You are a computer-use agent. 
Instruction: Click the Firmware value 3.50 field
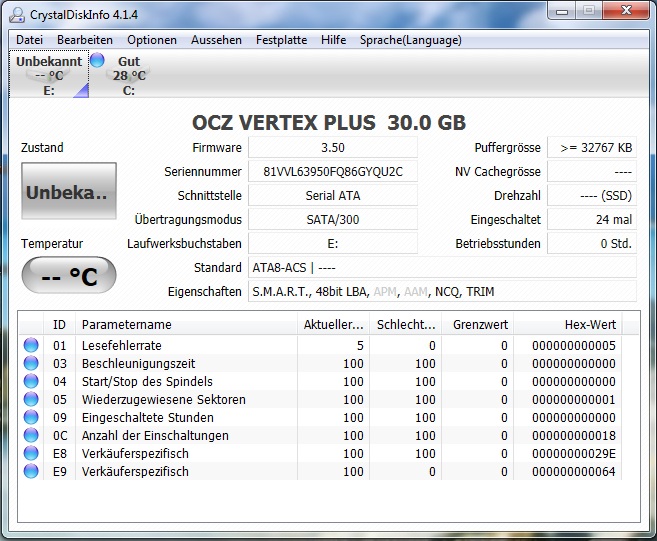(x=333, y=148)
